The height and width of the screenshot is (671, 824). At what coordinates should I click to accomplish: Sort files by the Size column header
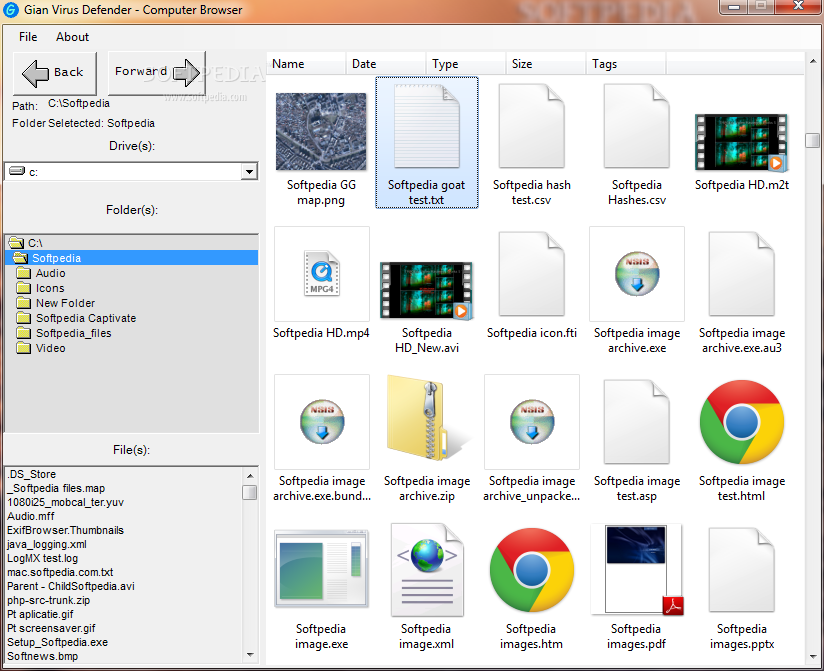522,64
